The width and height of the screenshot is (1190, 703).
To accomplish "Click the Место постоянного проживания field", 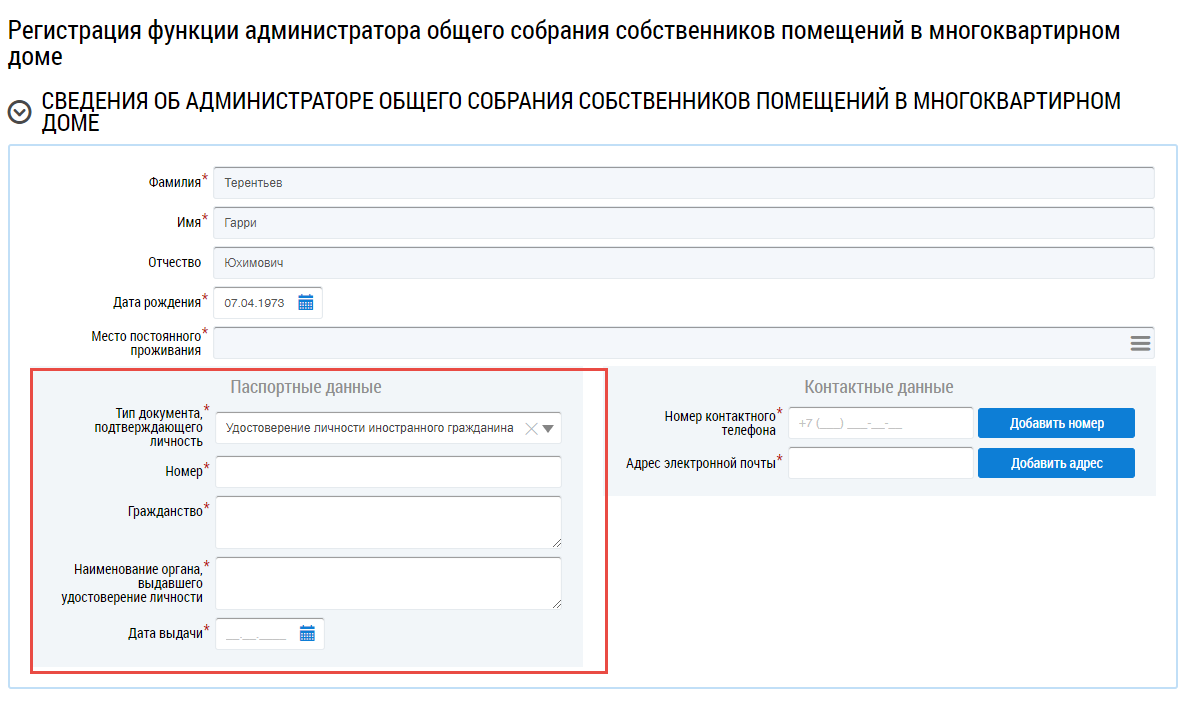I will point(668,343).
